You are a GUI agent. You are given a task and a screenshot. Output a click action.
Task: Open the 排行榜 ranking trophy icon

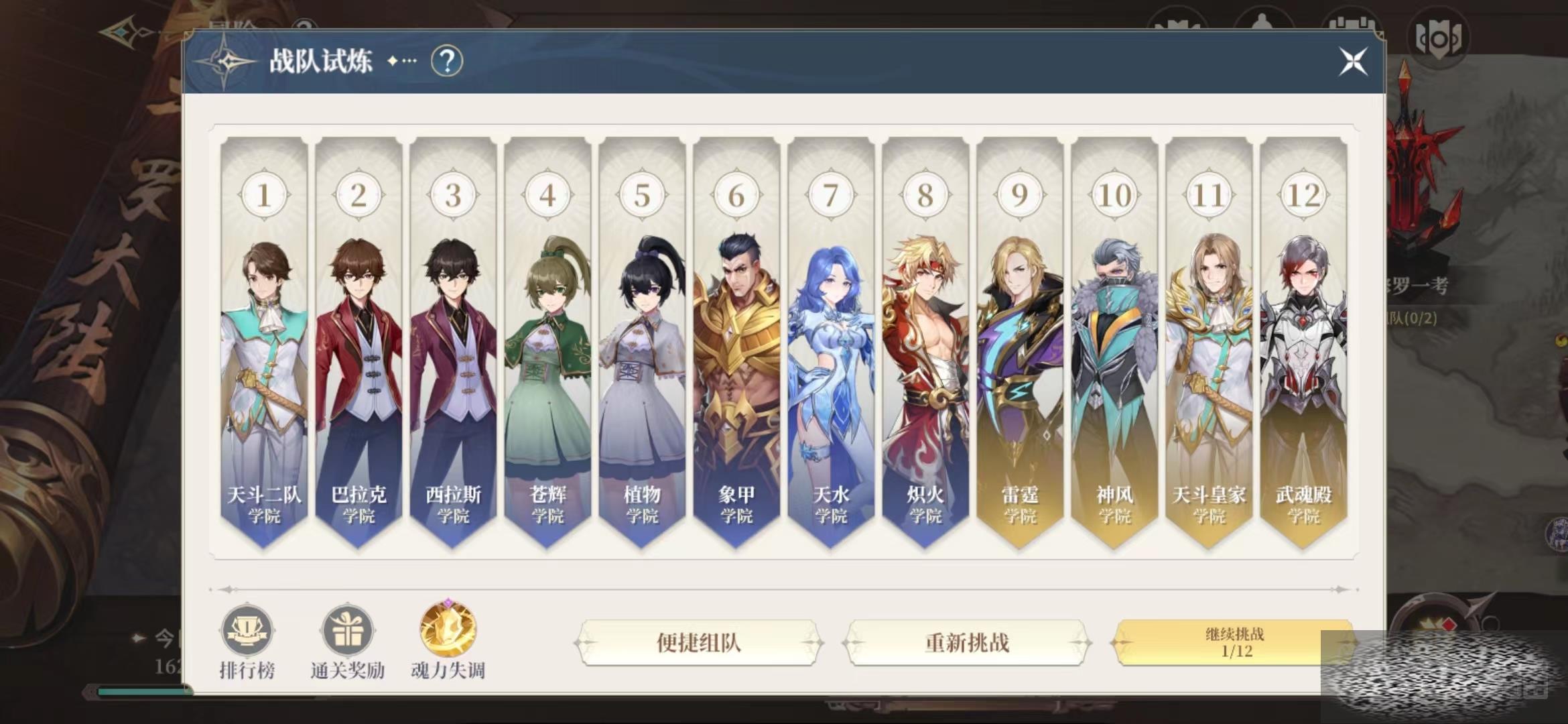point(247,631)
